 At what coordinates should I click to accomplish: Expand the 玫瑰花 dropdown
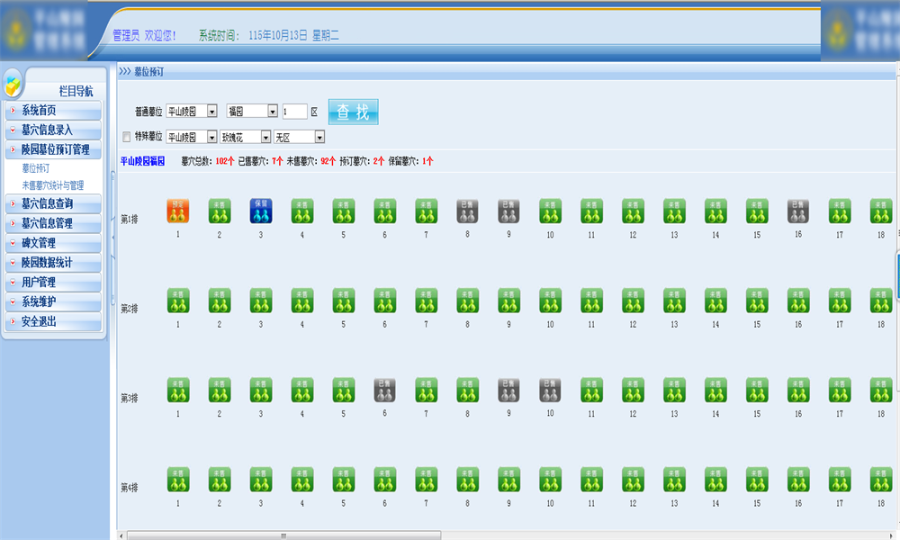click(246, 137)
